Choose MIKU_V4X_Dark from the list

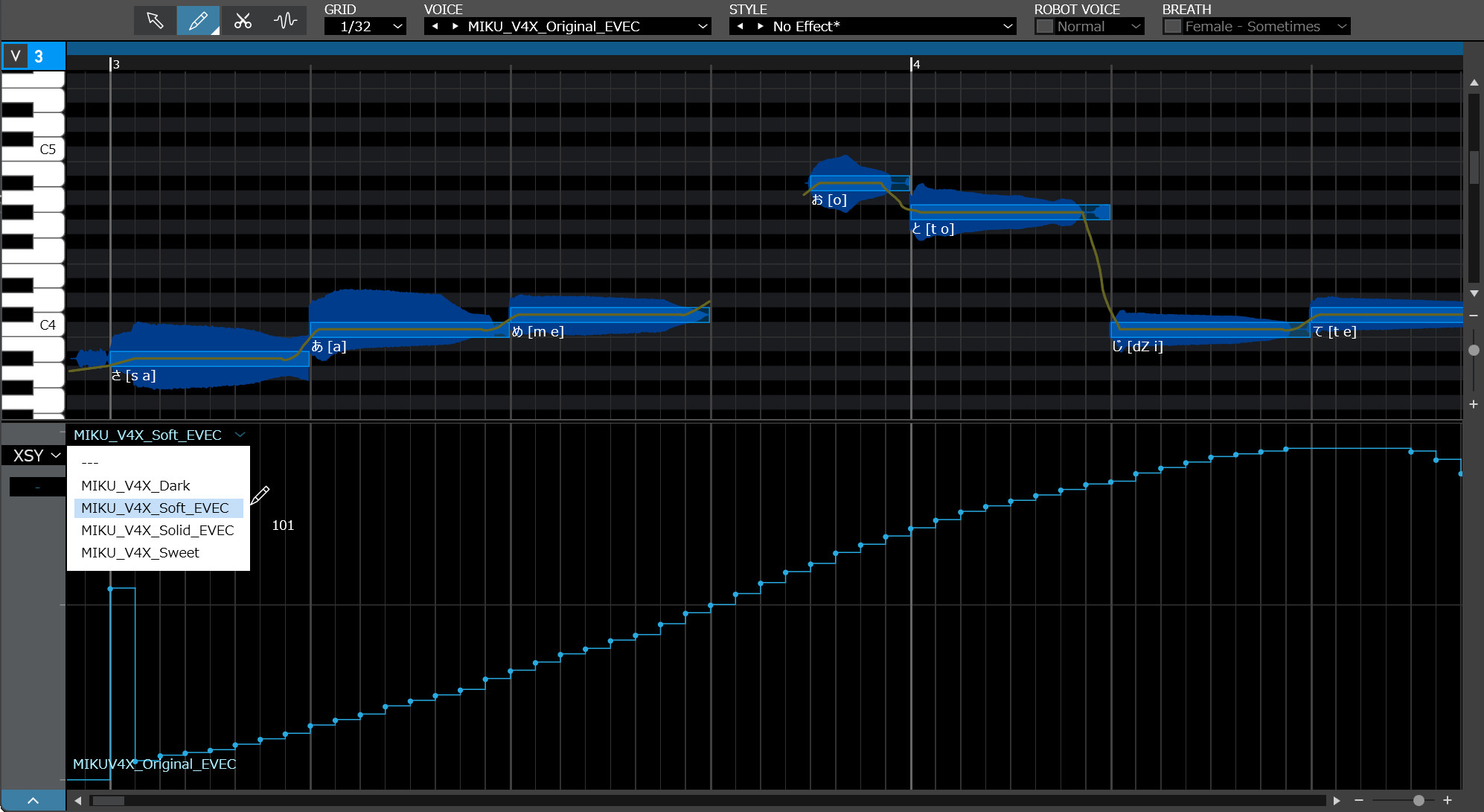pos(159,485)
